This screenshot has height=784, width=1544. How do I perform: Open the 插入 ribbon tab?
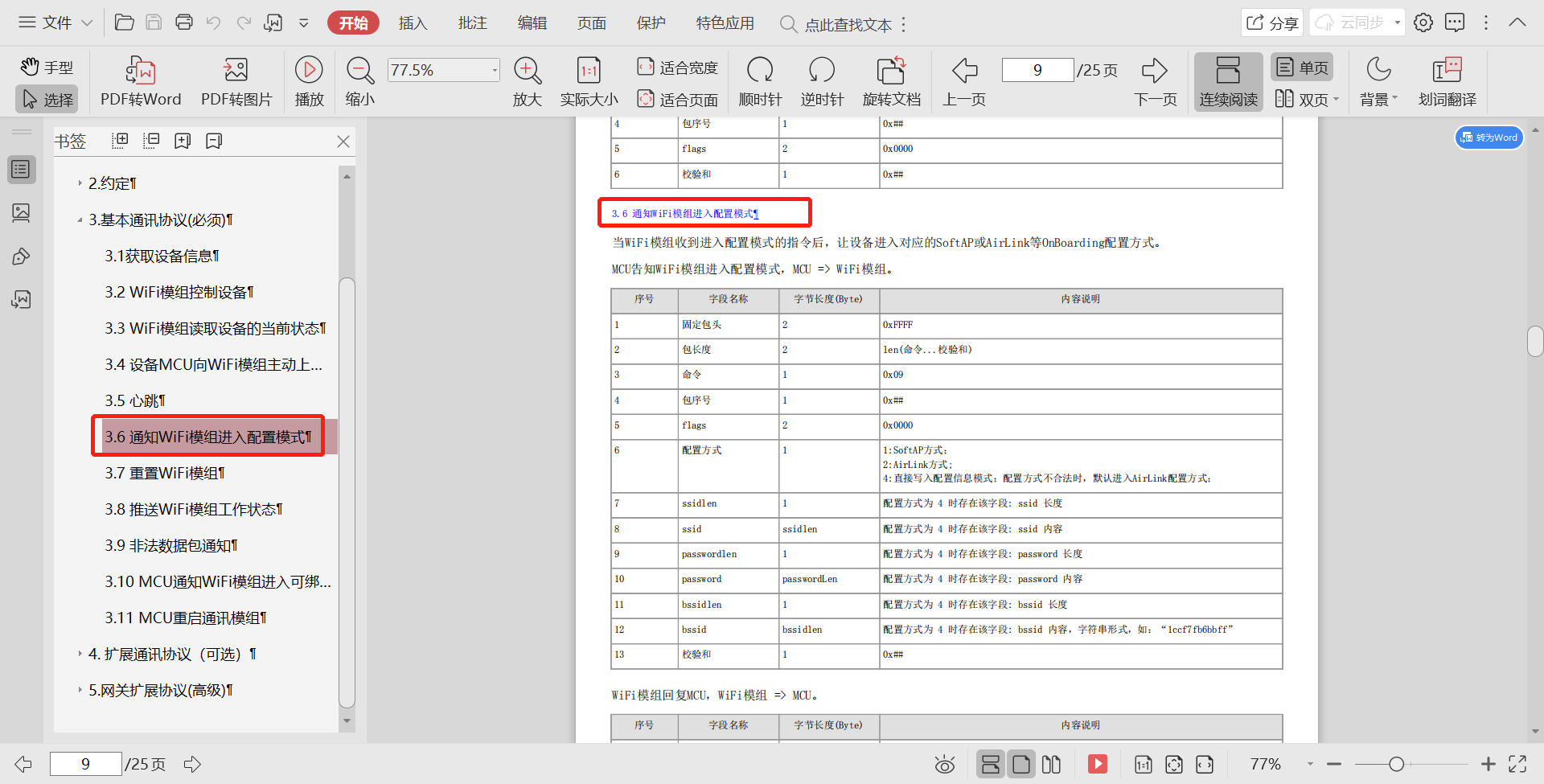[413, 23]
